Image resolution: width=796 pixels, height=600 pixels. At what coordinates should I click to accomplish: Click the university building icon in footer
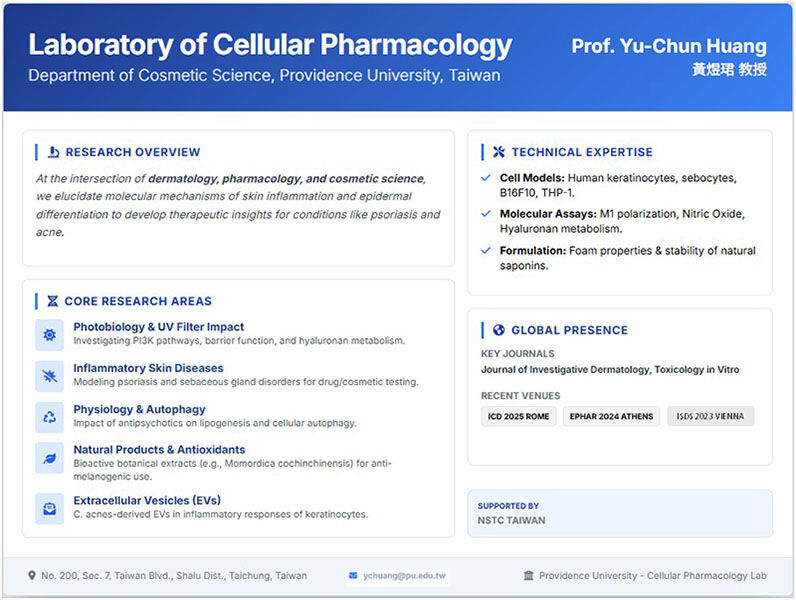pos(528,576)
